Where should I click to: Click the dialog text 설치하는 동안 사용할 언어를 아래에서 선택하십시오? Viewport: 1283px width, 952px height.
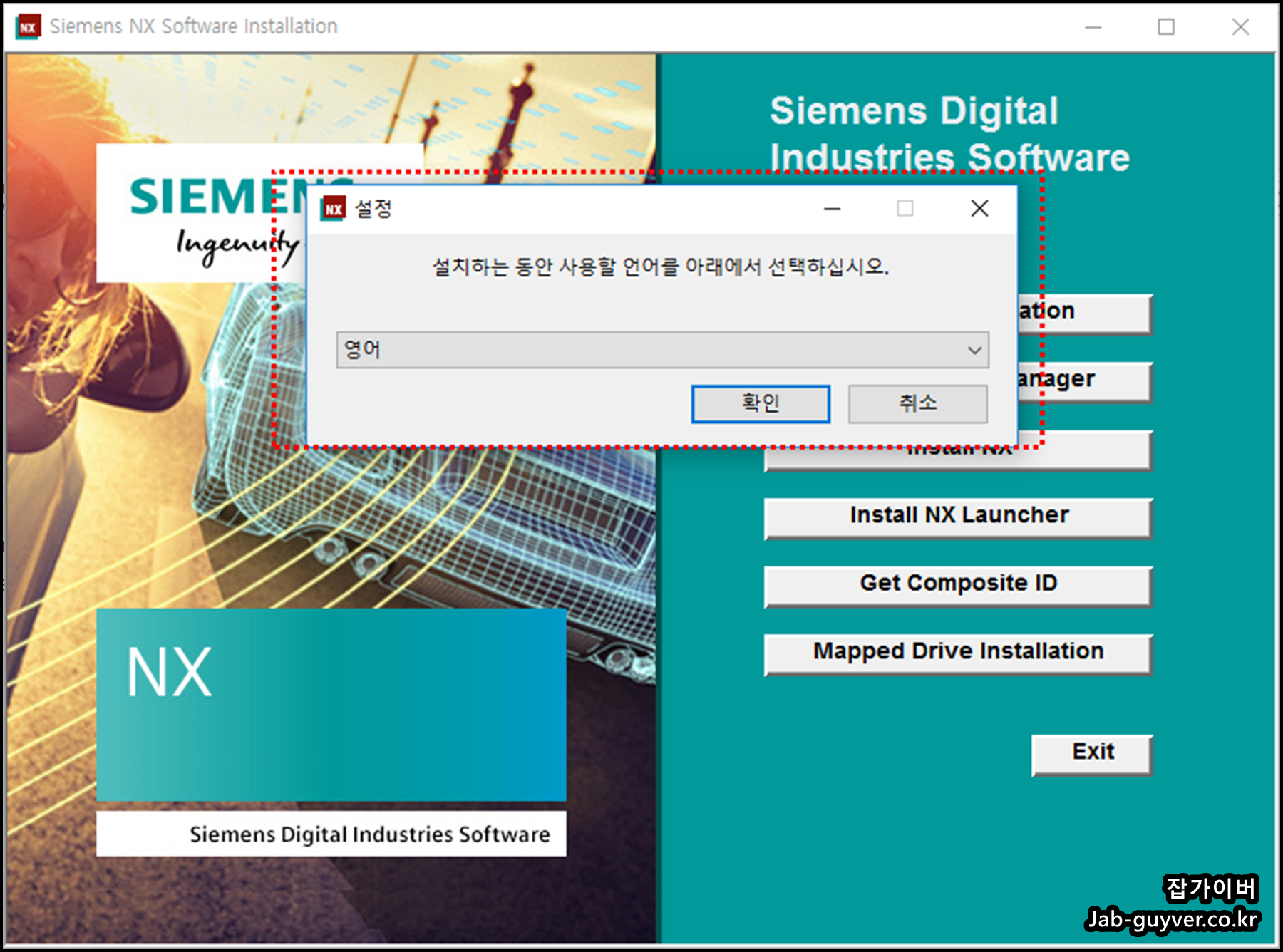point(661,267)
